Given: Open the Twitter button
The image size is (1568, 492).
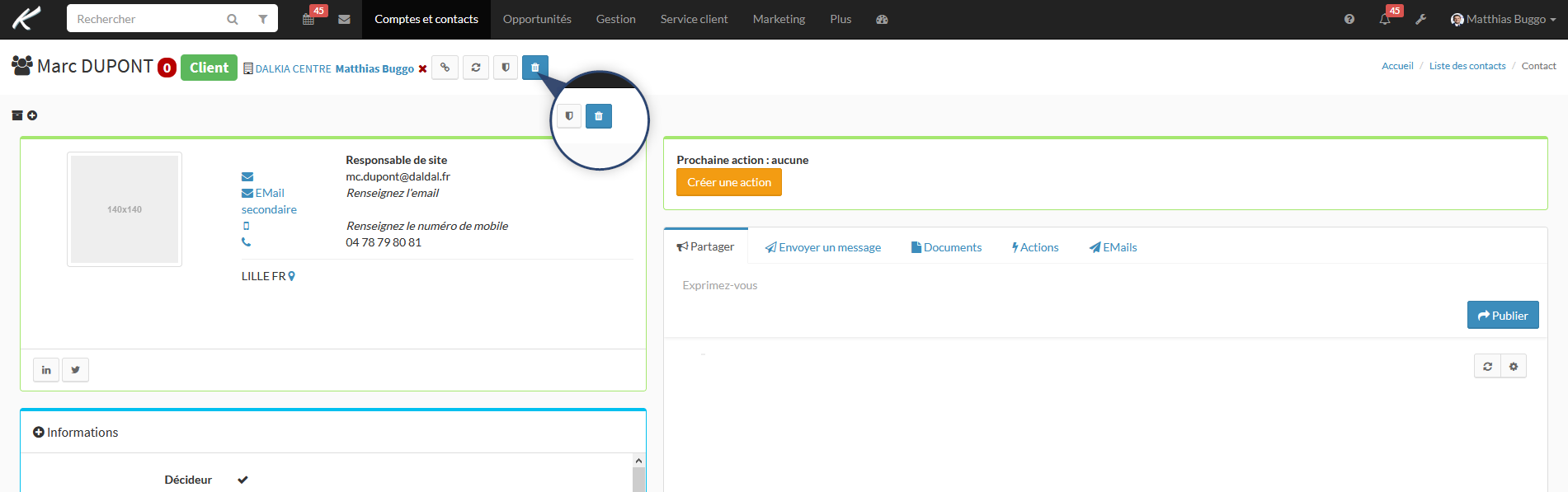Looking at the screenshot, I should point(75,370).
